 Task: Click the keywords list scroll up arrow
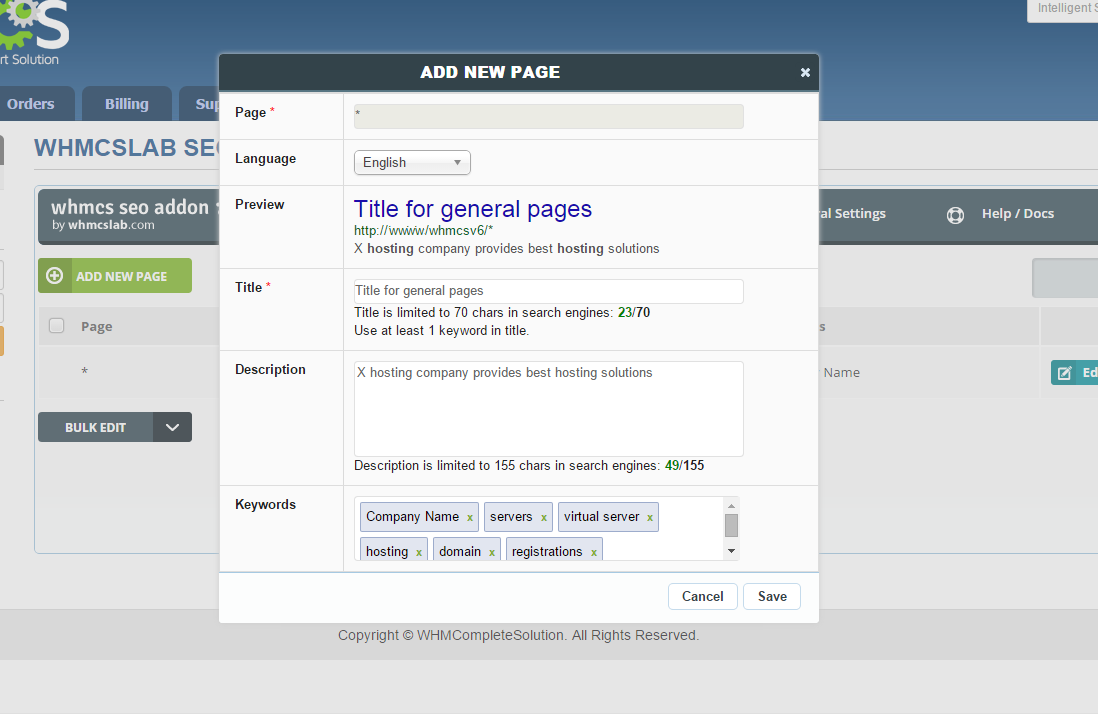pyautogui.click(x=731, y=505)
